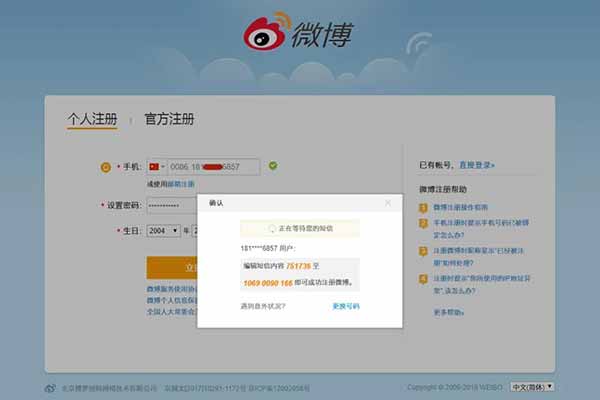Click the number 1069 0090 166 in dialog

[x=268, y=283]
